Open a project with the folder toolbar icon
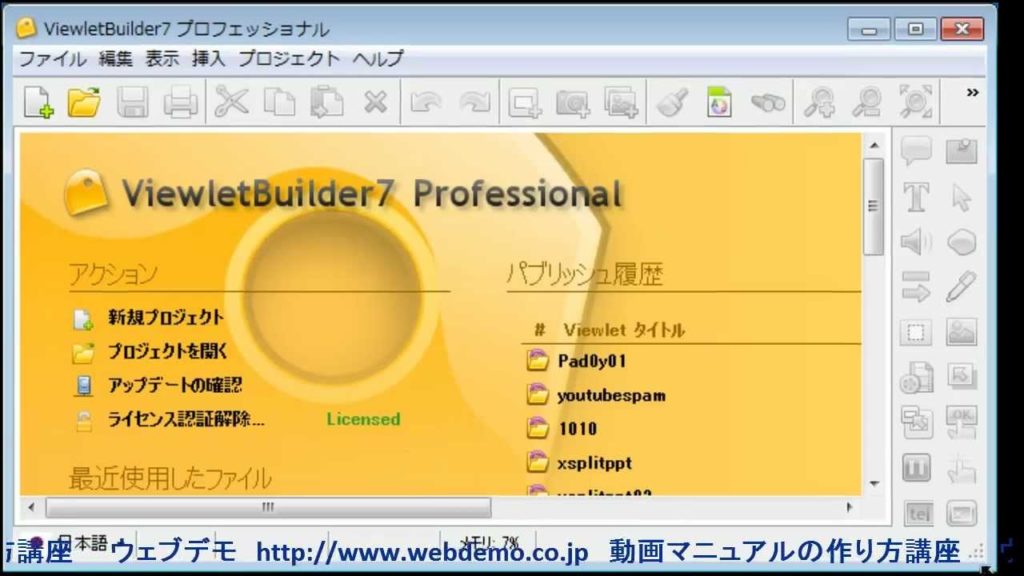Viewport: 1024px width, 576px height. [84, 103]
